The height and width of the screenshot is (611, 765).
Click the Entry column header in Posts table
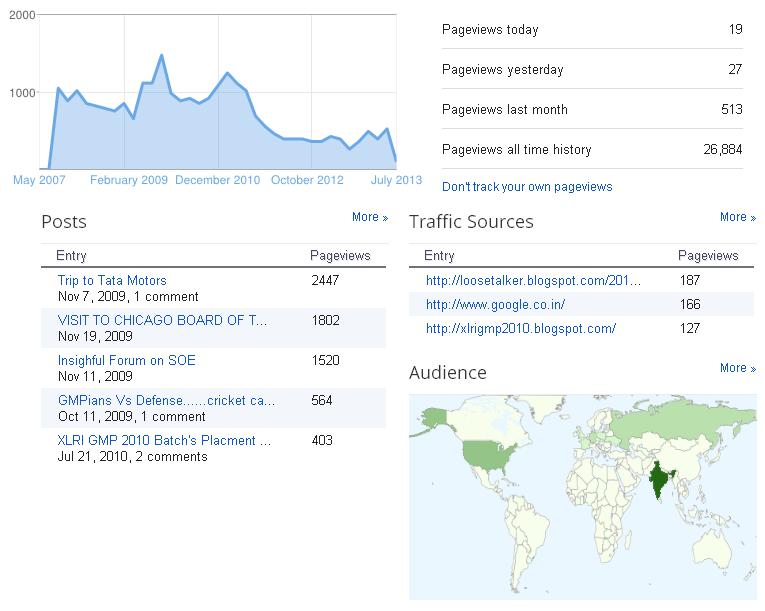(71, 255)
